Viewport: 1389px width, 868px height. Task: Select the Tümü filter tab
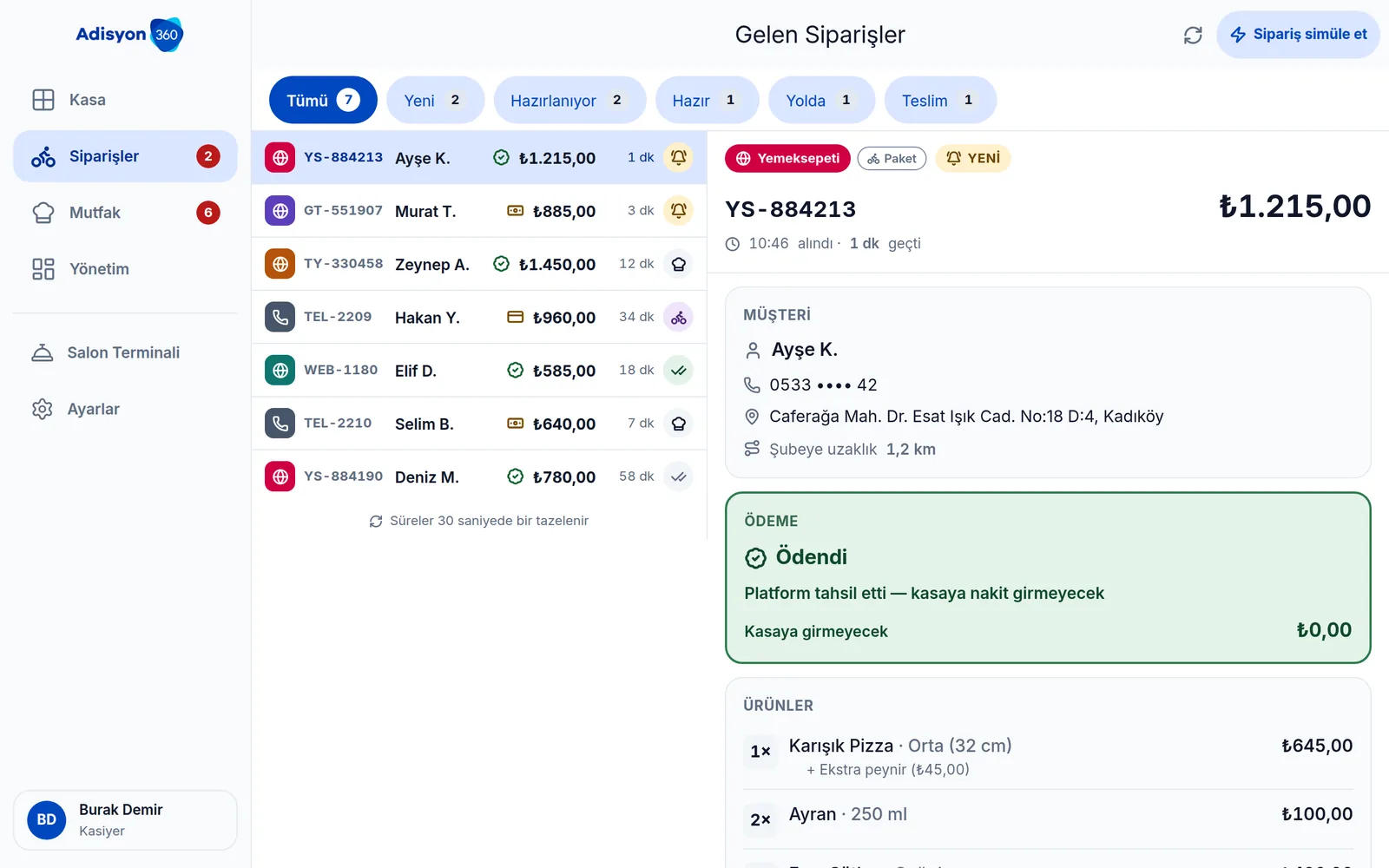323,100
